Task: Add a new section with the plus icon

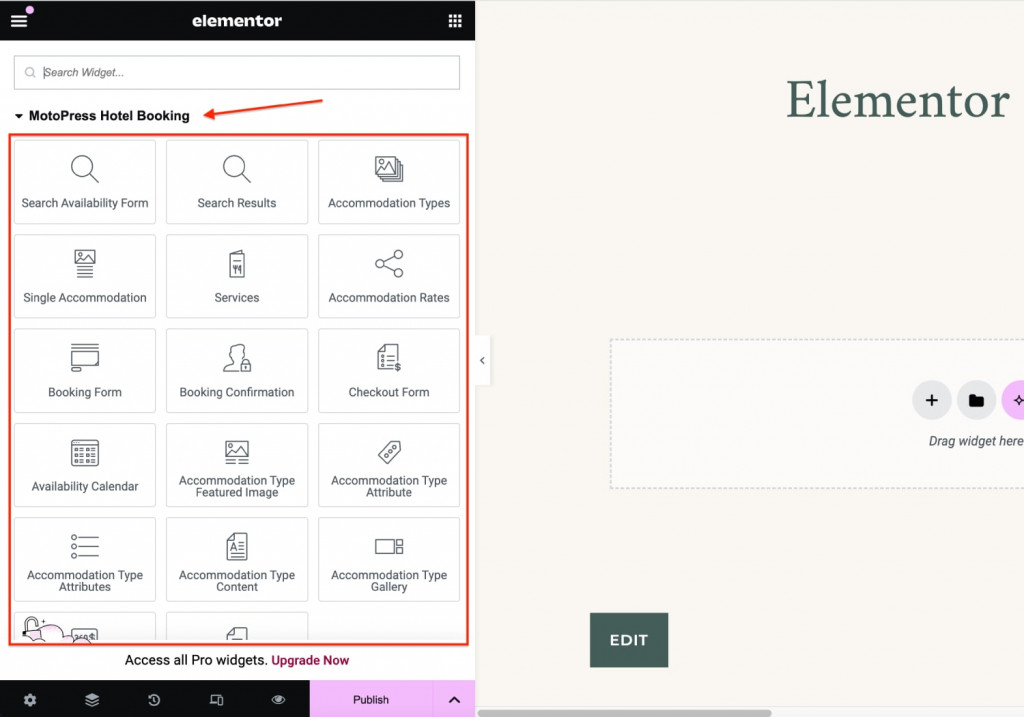Action: click(931, 399)
